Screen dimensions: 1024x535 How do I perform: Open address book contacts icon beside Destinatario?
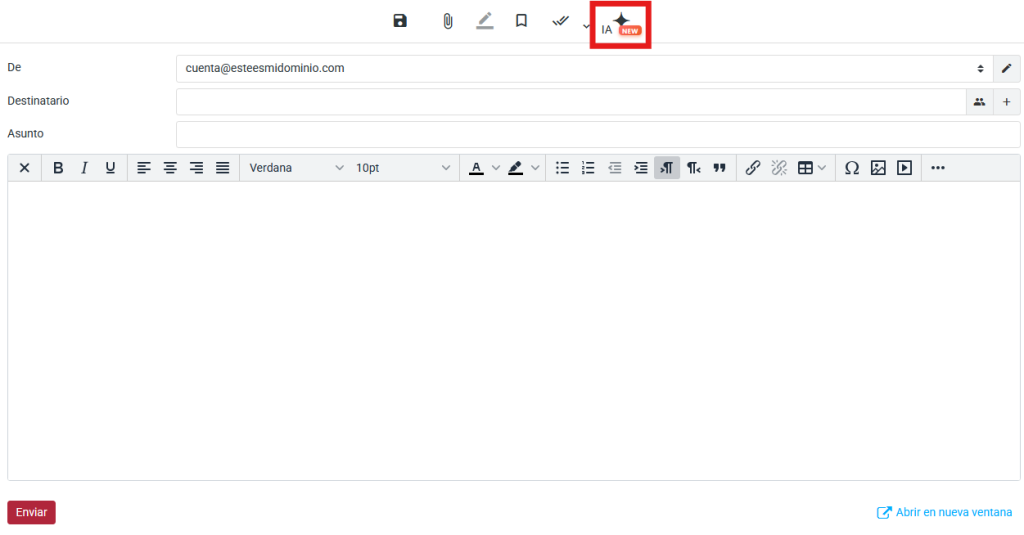[980, 102]
